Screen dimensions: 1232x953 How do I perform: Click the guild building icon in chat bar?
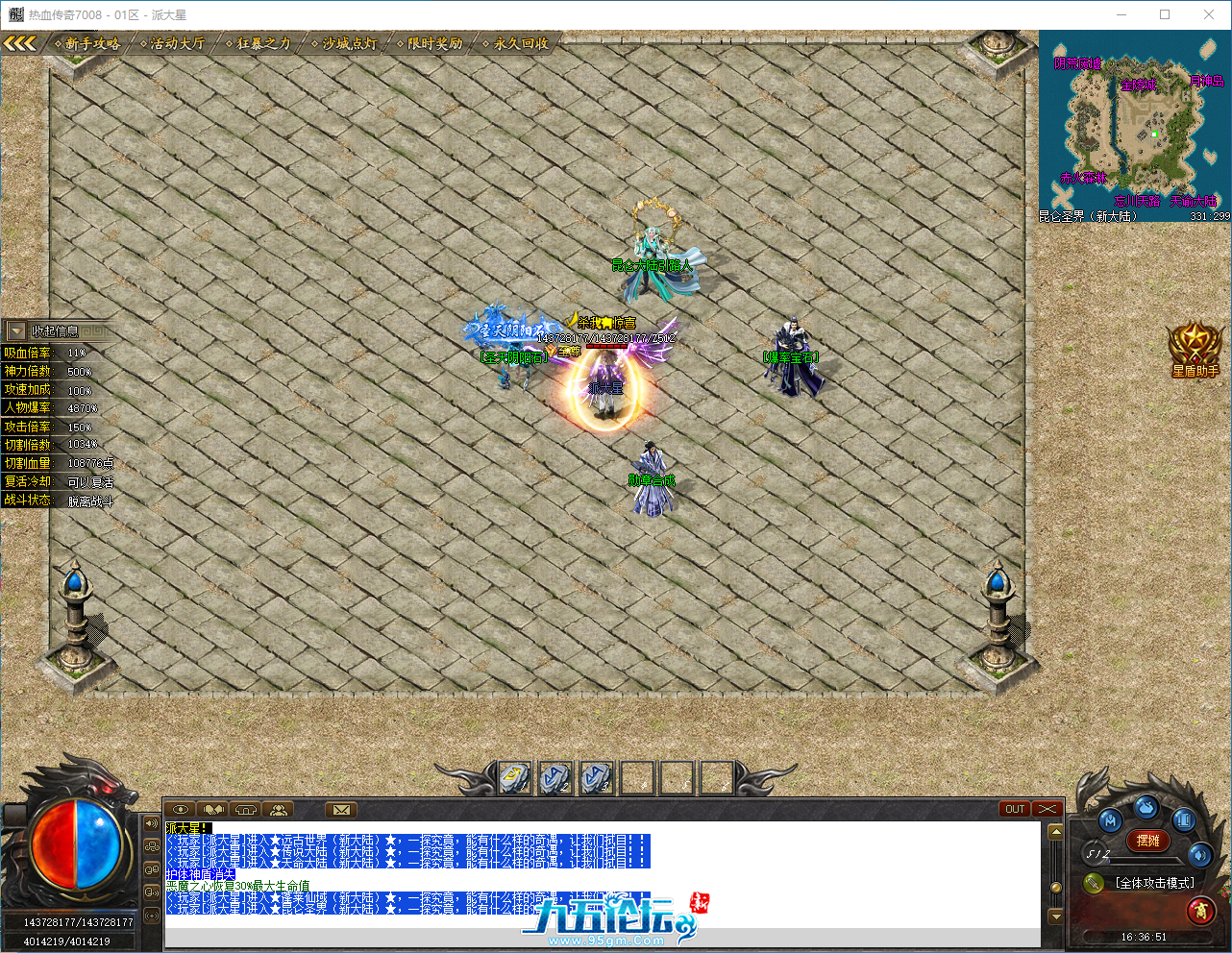click(246, 809)
